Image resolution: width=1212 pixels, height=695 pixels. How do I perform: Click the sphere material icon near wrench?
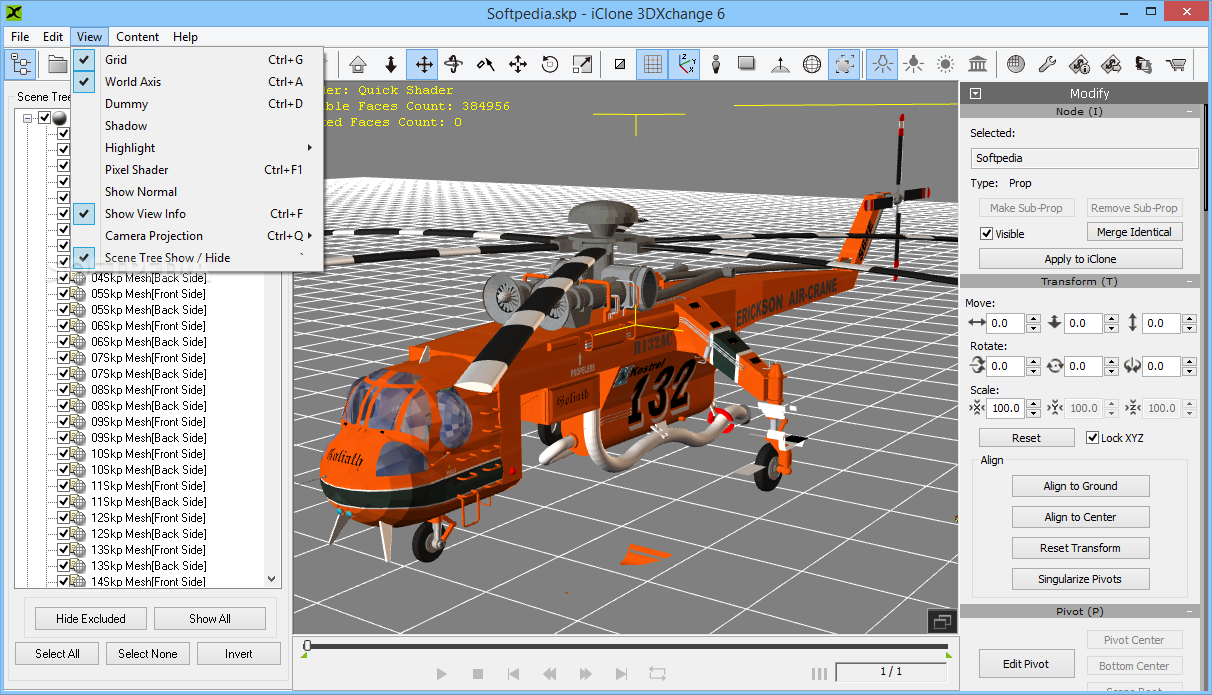point(1015,65)
